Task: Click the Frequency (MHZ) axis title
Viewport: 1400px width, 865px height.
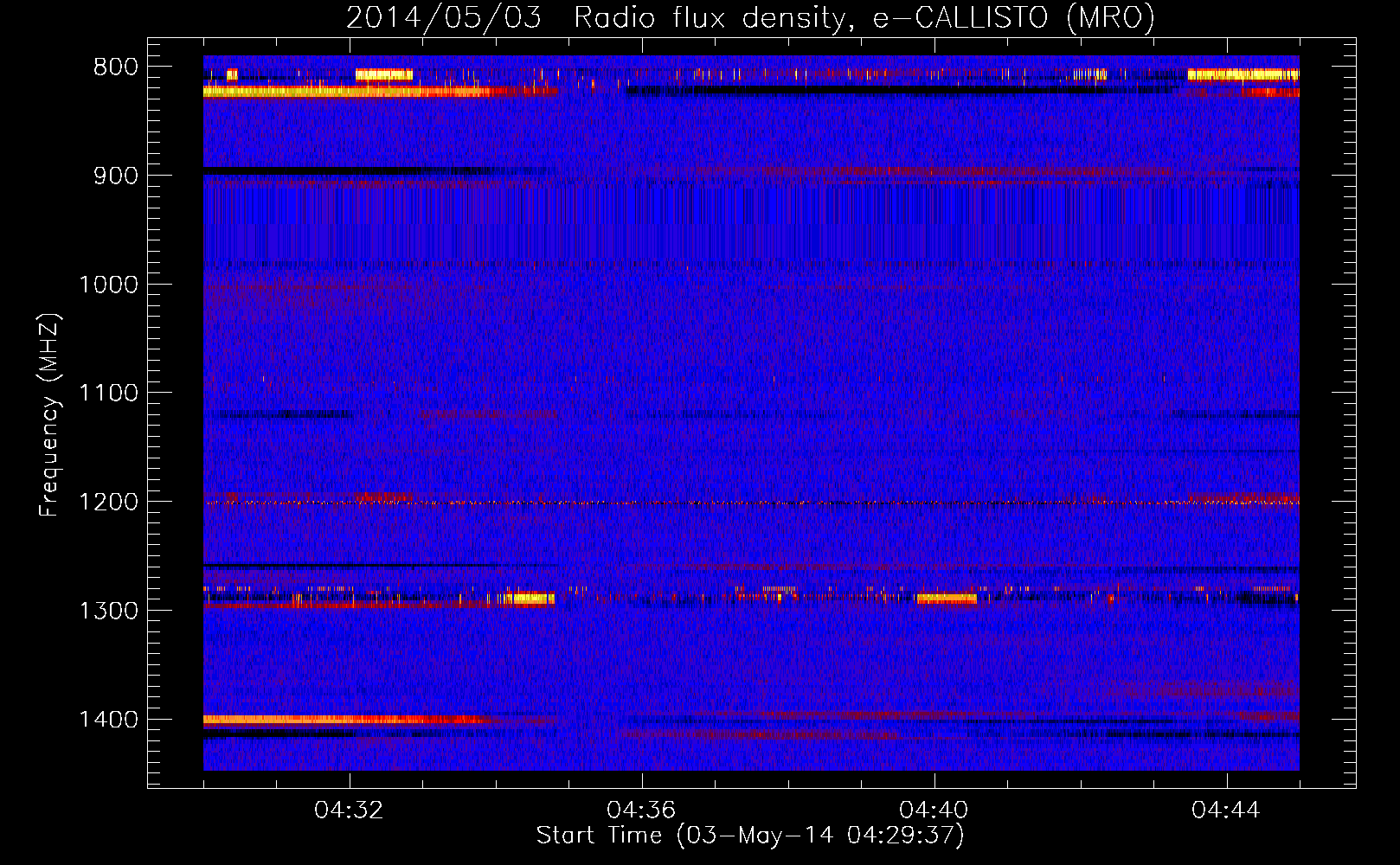Action: point(50,414)
